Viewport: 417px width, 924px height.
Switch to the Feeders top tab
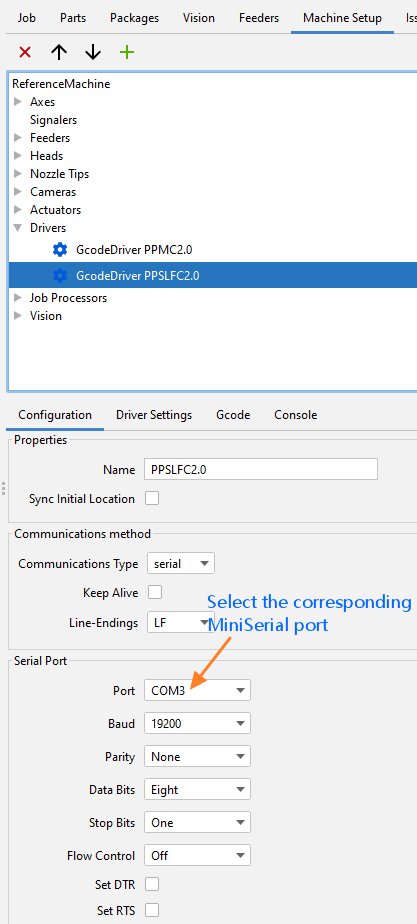pyautogui.click(x=259, y=18)
